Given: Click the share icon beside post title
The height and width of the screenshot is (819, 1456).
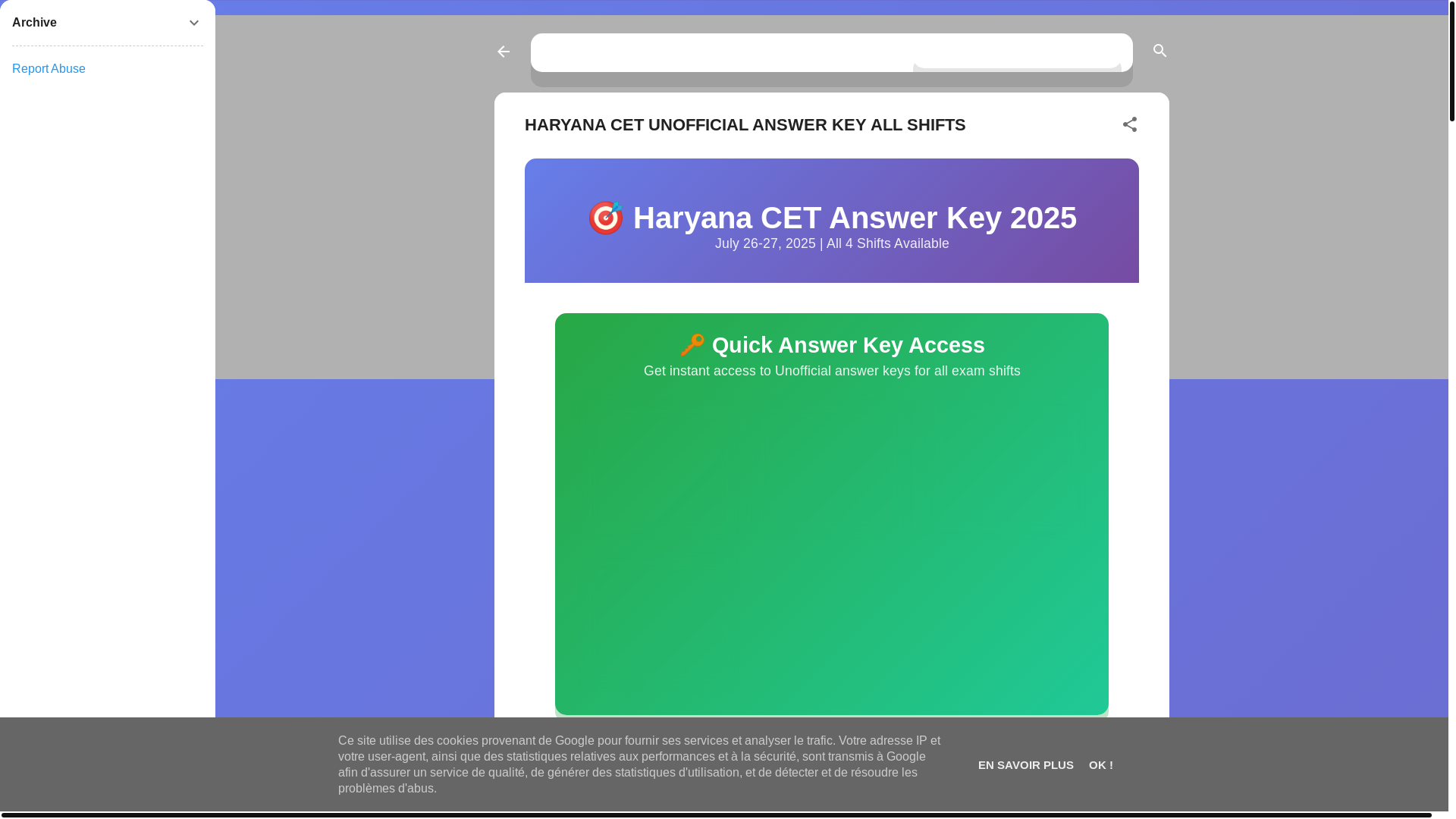Looking at the screenshot, I should tap(1129, 124).
